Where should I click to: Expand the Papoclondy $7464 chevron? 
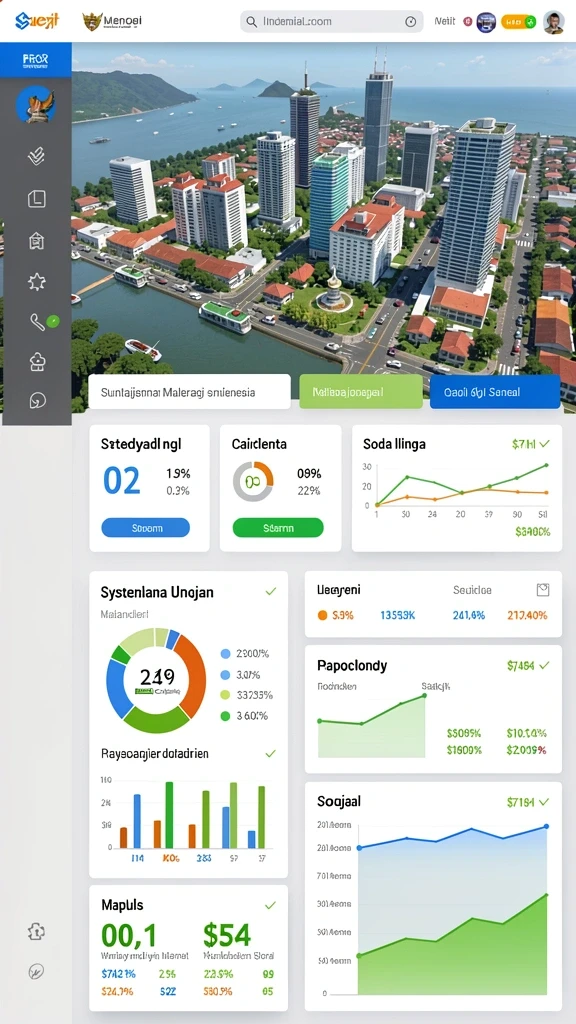(544, 665)
